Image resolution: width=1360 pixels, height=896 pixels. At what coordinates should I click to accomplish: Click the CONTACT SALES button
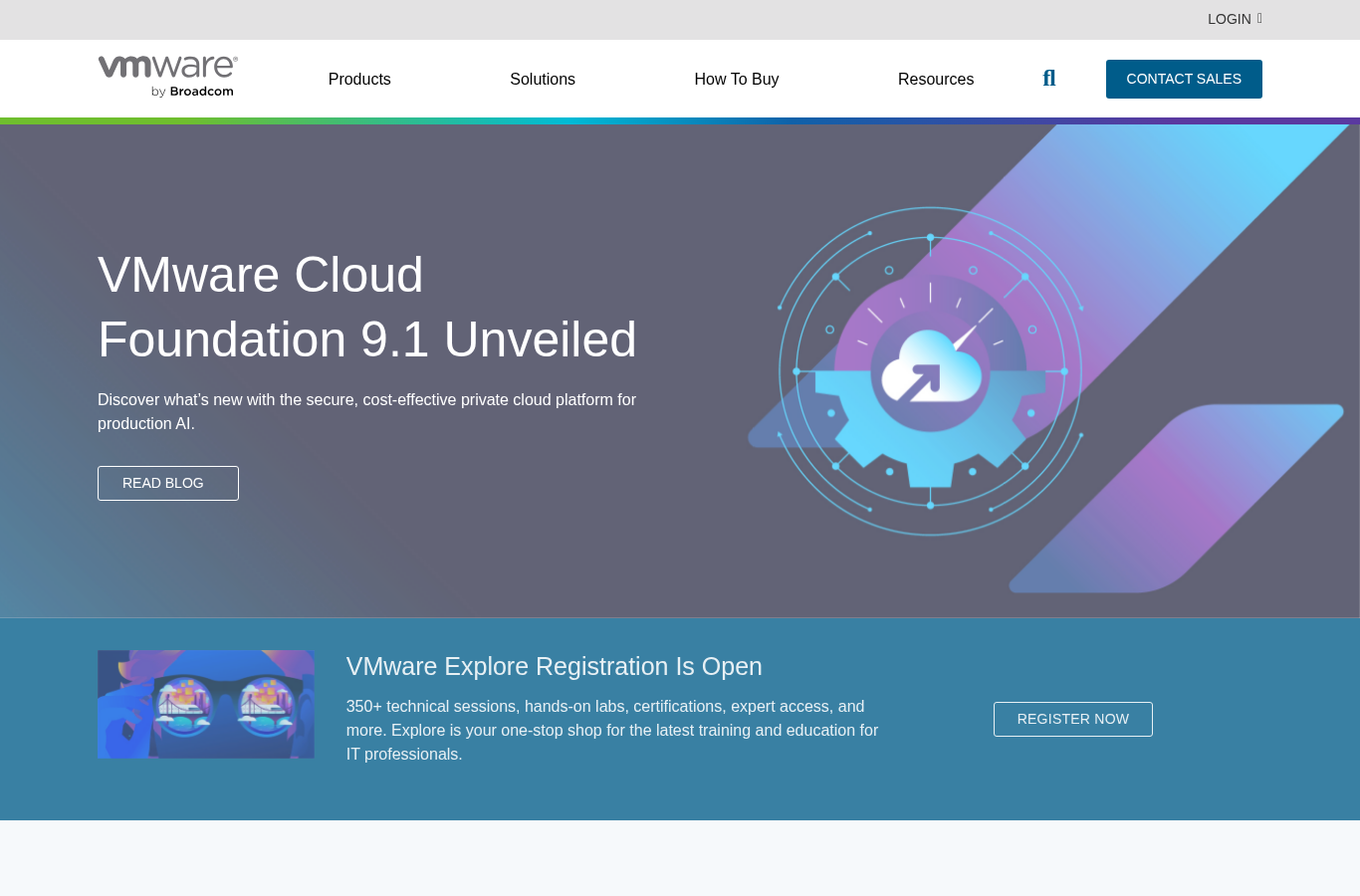[x=1184, y=79]
